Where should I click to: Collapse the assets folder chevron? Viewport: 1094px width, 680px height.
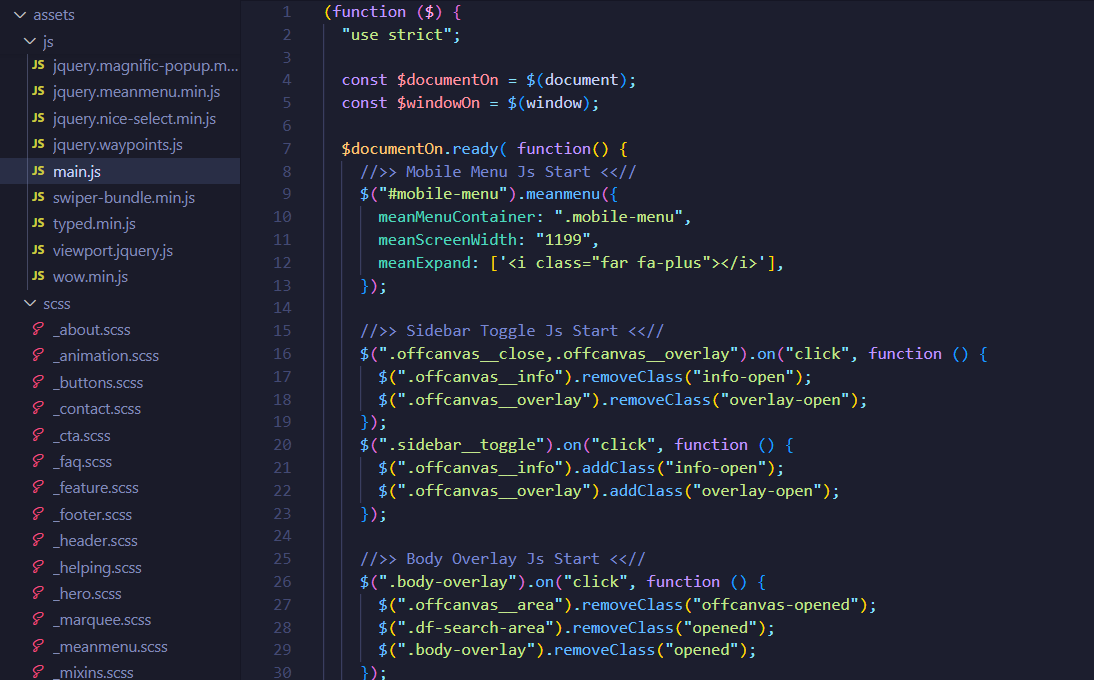coord(20,15)
